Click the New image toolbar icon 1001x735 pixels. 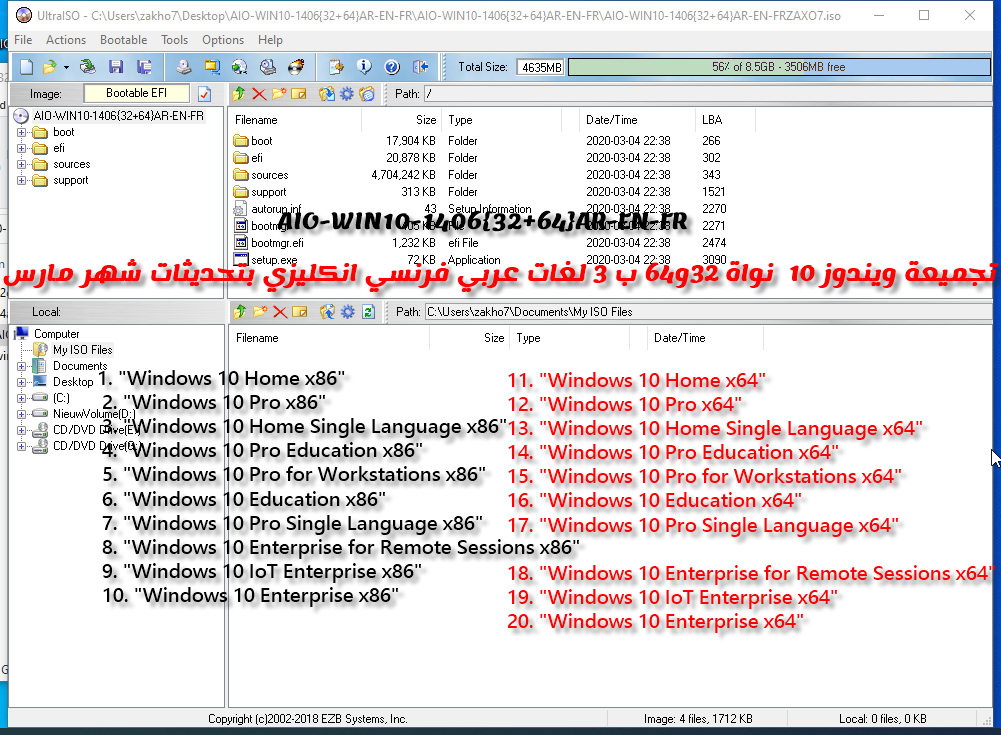click(26, 66)
